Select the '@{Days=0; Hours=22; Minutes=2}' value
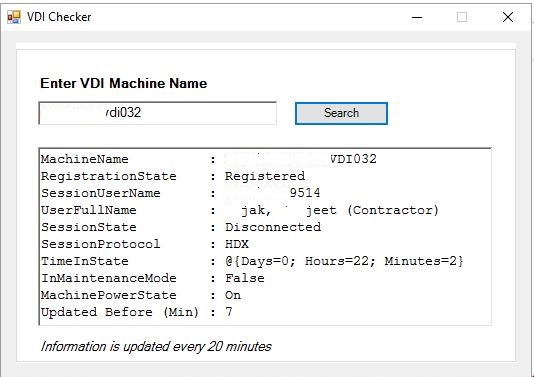The image size is (534, 377). tap(344, 261)
